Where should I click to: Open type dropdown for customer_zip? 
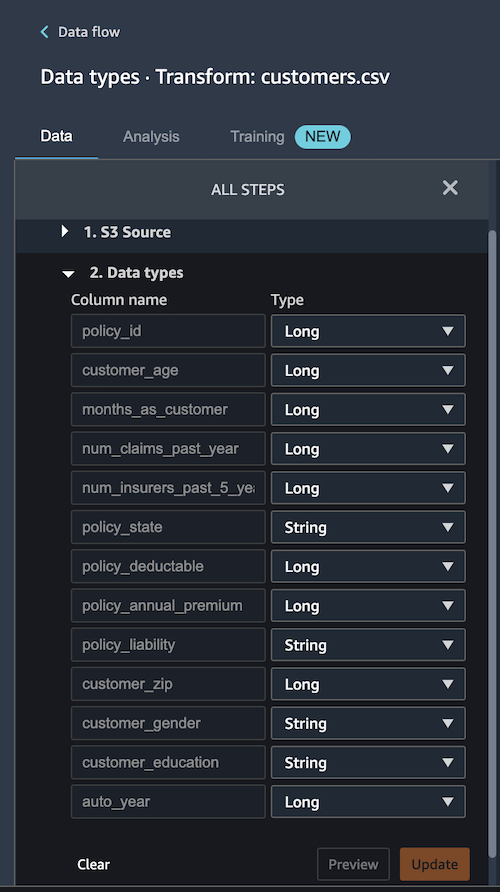pos(368,684)
